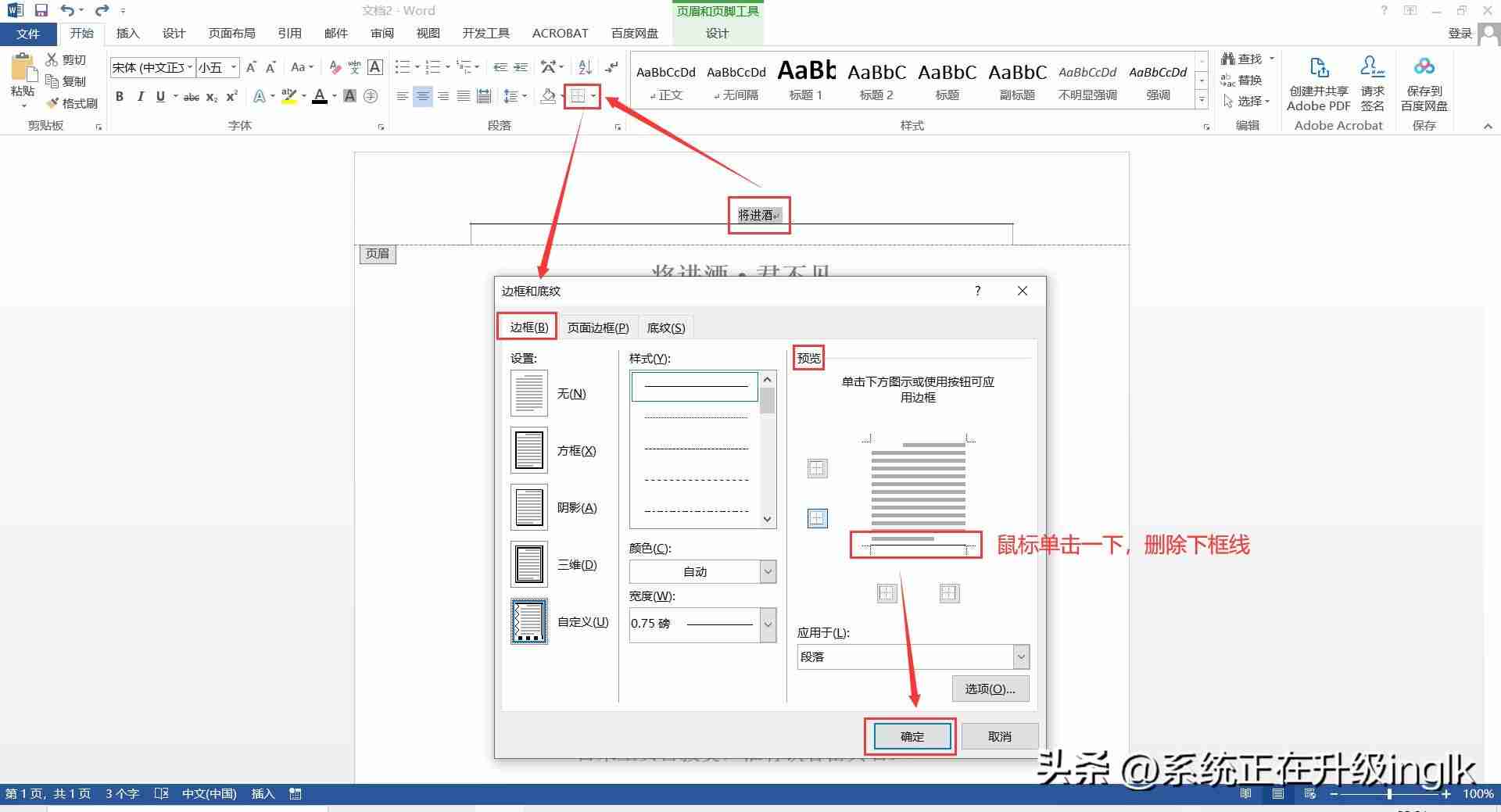Toggle underline formatting
Image resolution: width=1501 pixels, height=812 pixels.
coord(160,96)
